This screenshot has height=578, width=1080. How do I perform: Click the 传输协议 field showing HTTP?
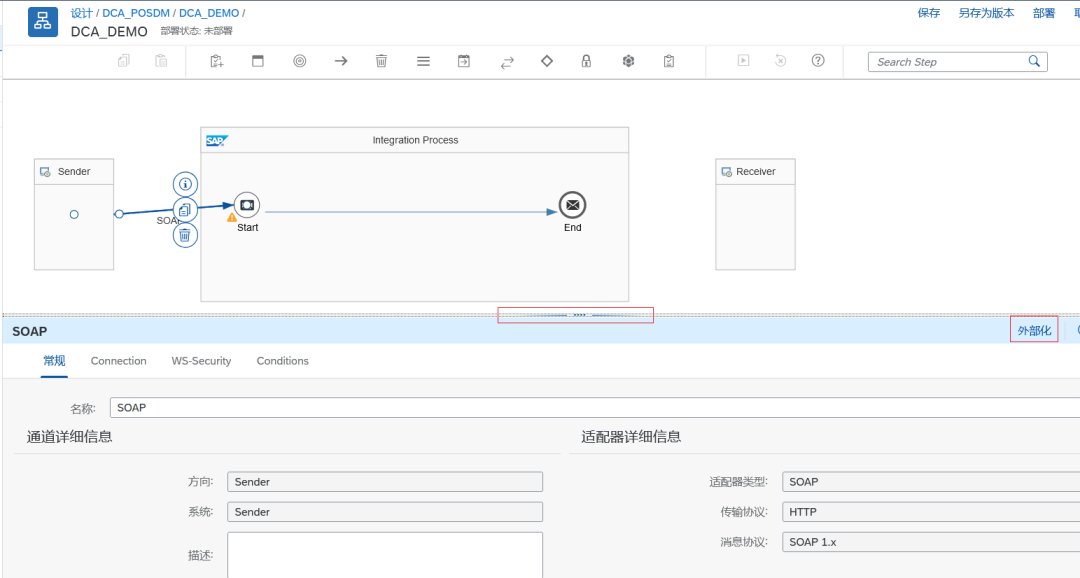pos(931,512)
